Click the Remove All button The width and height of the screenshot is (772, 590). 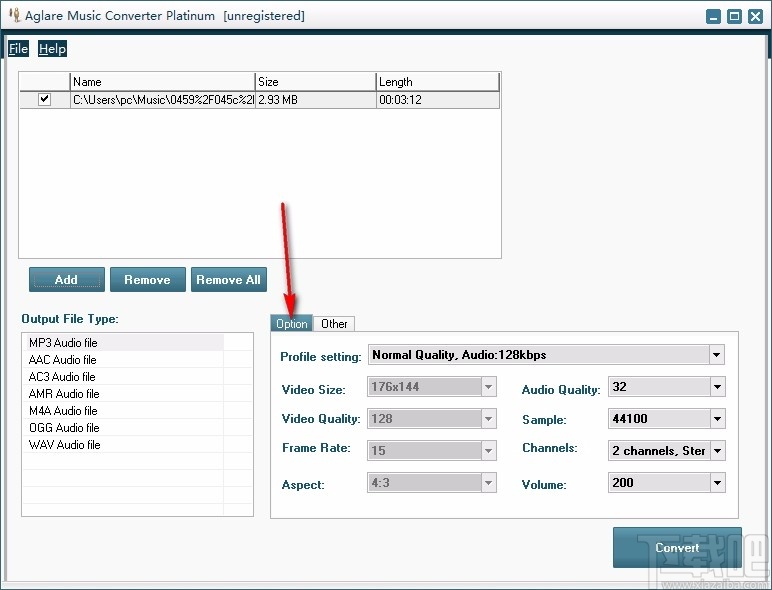pyautogui.click(x=229, y=280)
